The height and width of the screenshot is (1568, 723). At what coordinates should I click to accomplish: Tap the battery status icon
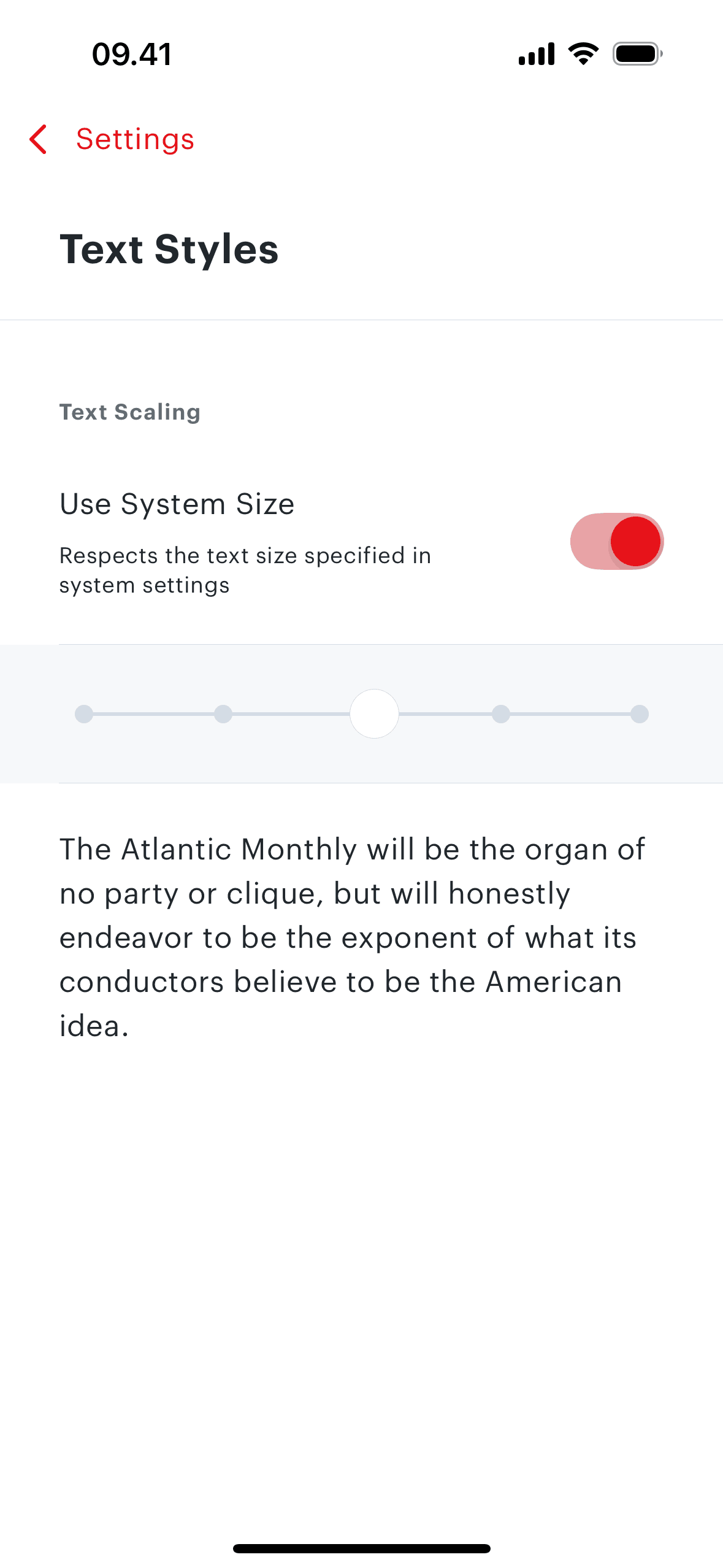point(637,54)
